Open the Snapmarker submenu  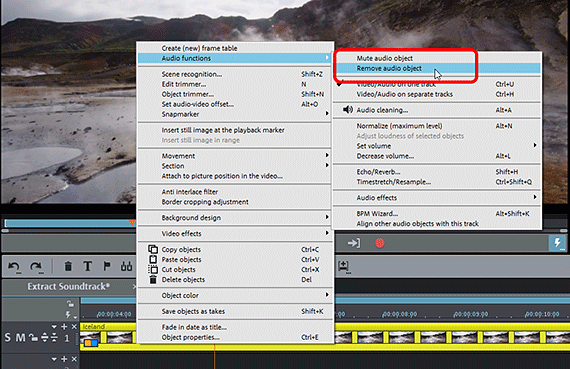[x=234, y=114]
